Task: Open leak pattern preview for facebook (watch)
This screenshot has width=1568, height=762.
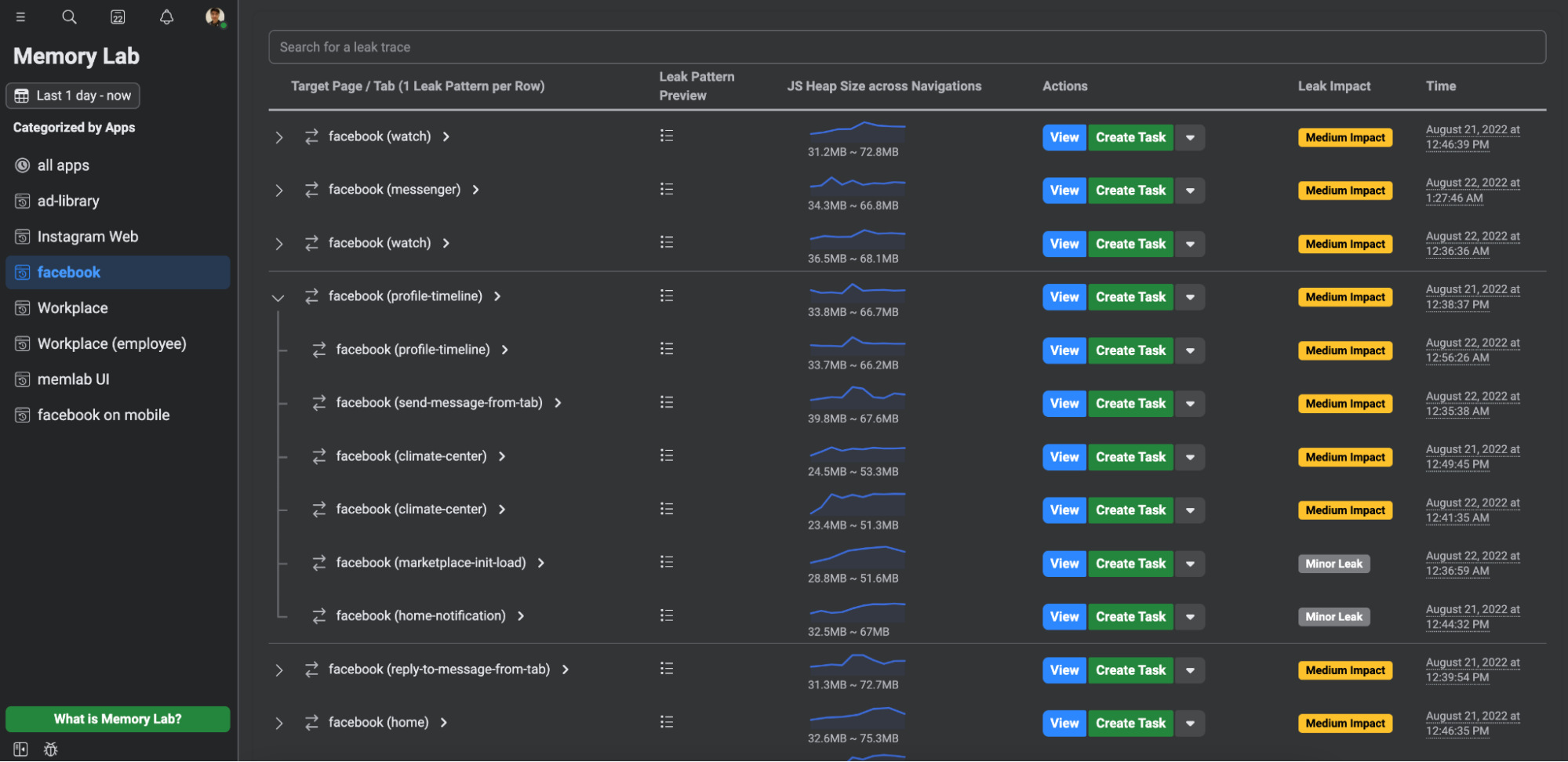Action: (x=666, y=136)
